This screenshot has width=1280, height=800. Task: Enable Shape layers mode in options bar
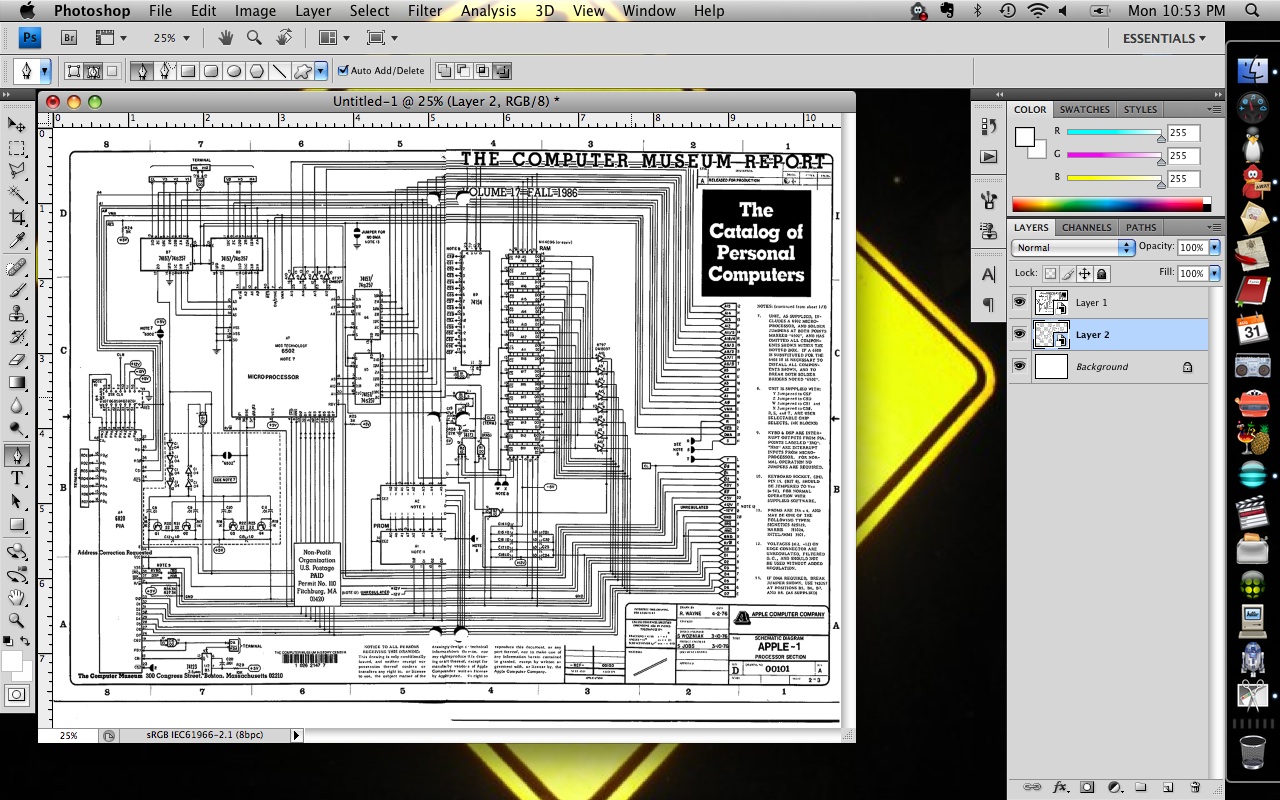click(x=74, y=71)
